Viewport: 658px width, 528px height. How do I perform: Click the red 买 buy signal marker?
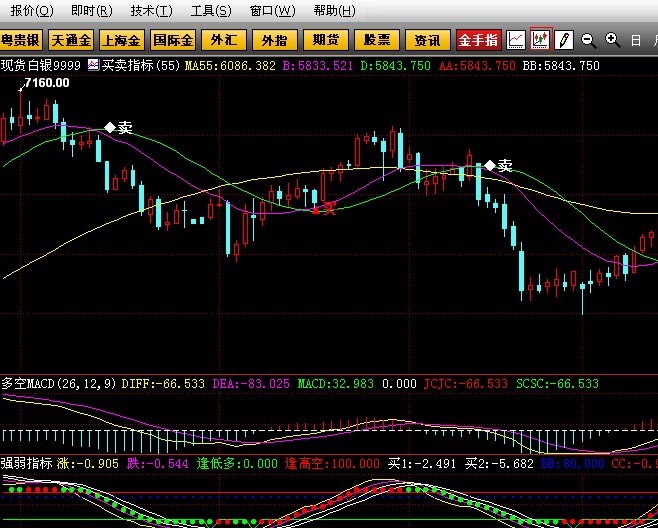[324, 208]
